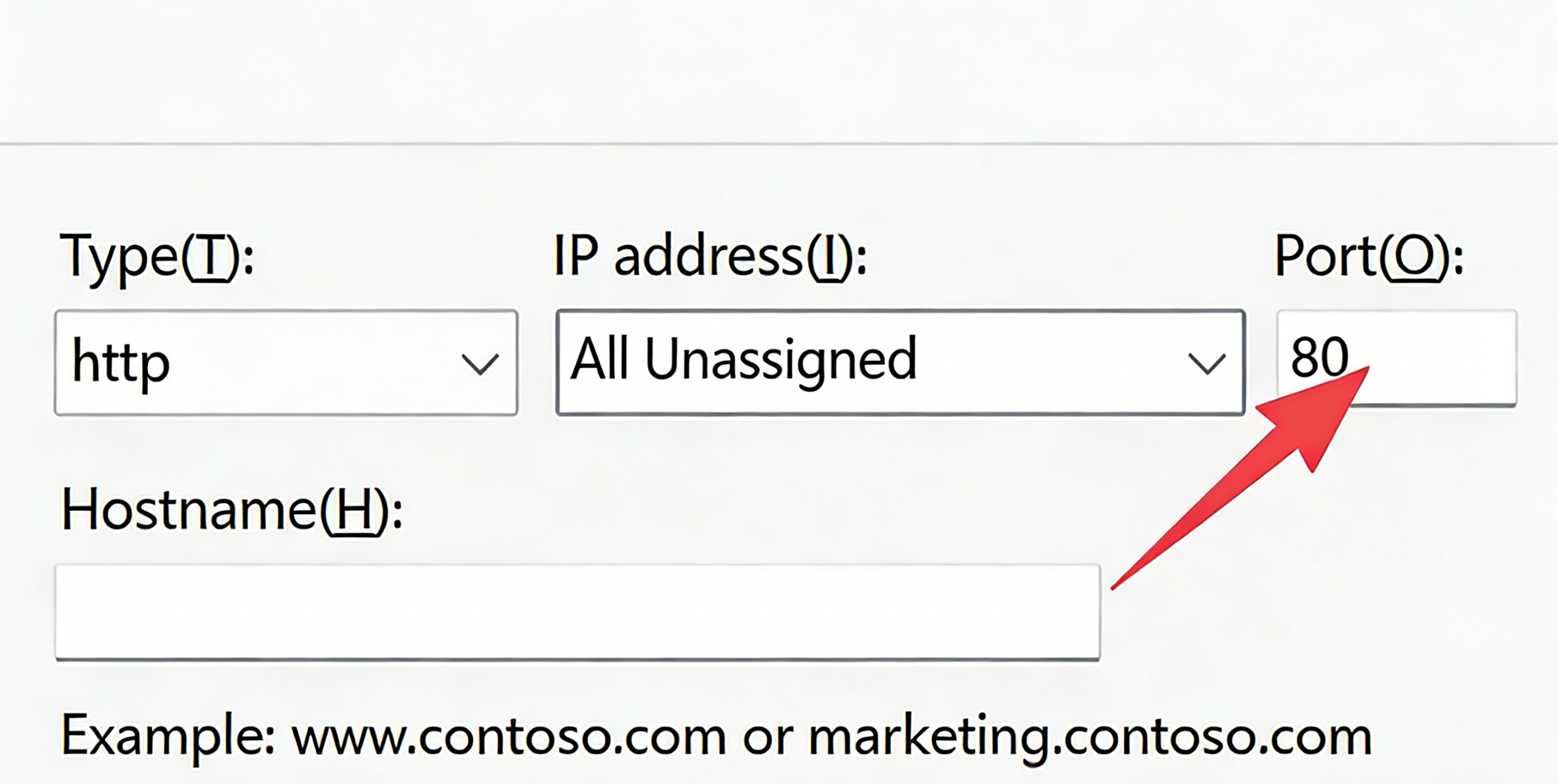Click the Type(T) label

[157, 256]
